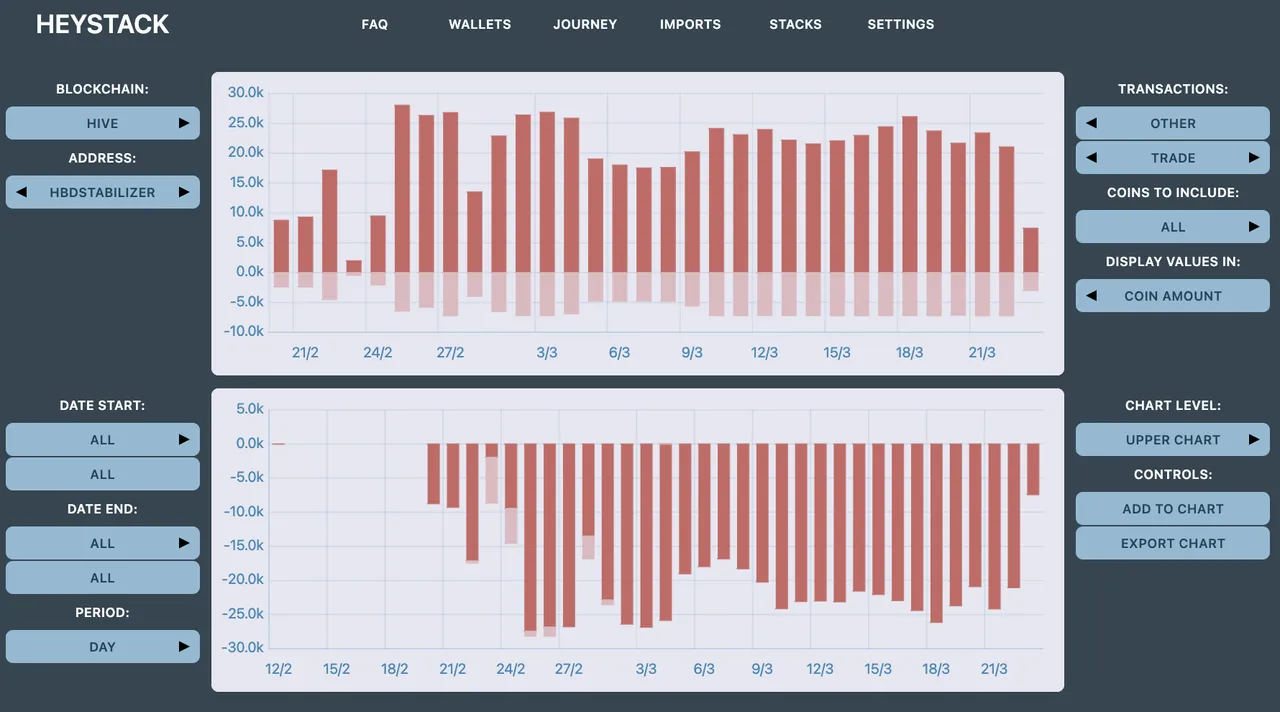Click the COINS TO INCLUDE: heading

tap(1173, 192)
